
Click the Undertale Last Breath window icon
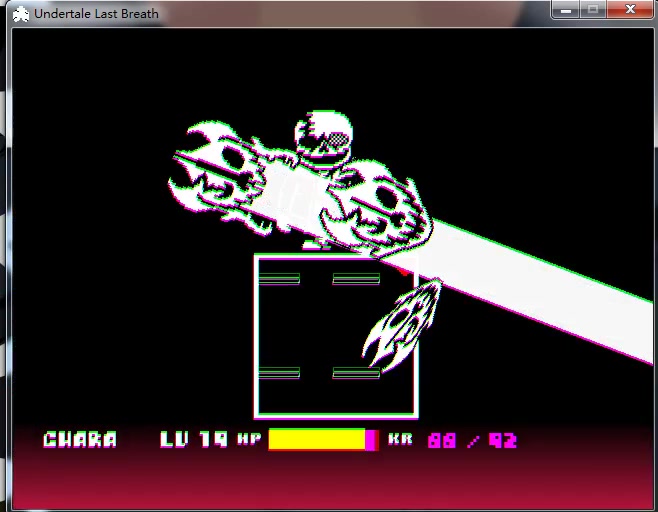(x=21, y=14)
